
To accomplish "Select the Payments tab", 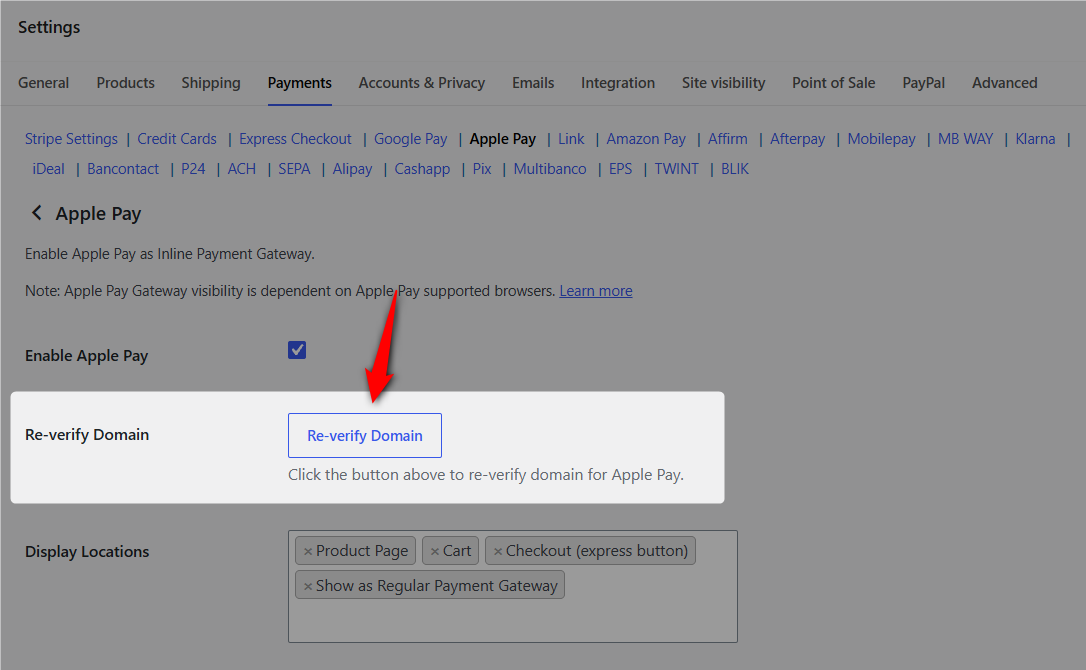I will pyautogui.click(x=300, y=82).
